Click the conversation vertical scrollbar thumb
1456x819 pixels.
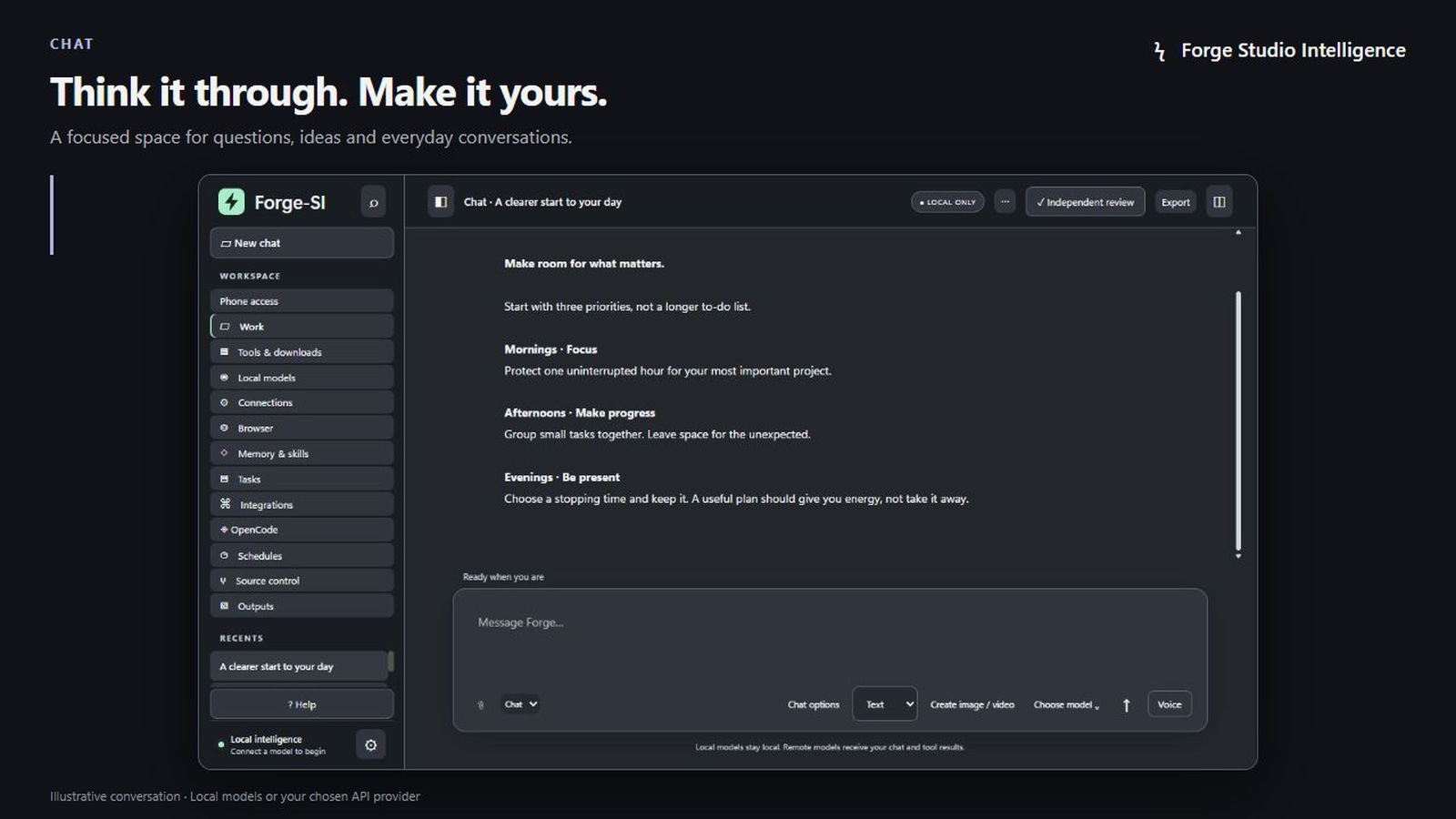1238,420
